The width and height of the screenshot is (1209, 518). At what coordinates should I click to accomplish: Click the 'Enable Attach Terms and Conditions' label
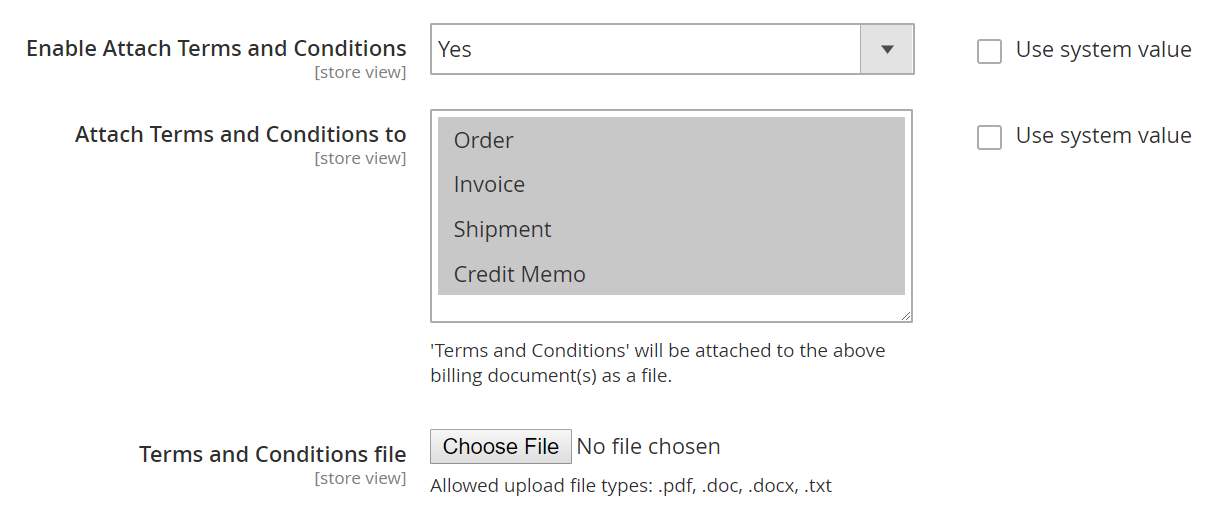coord(216,48)
